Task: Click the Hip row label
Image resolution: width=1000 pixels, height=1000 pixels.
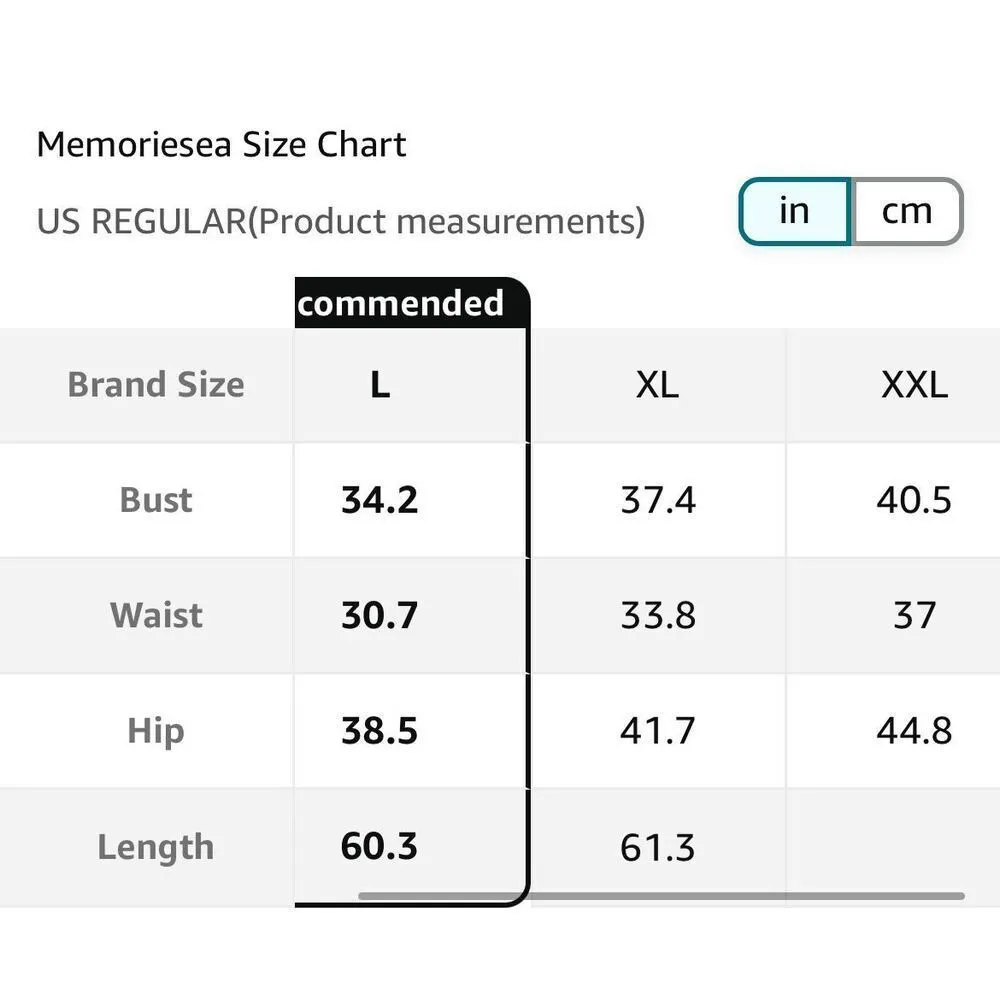Action: tap(156, 731)
